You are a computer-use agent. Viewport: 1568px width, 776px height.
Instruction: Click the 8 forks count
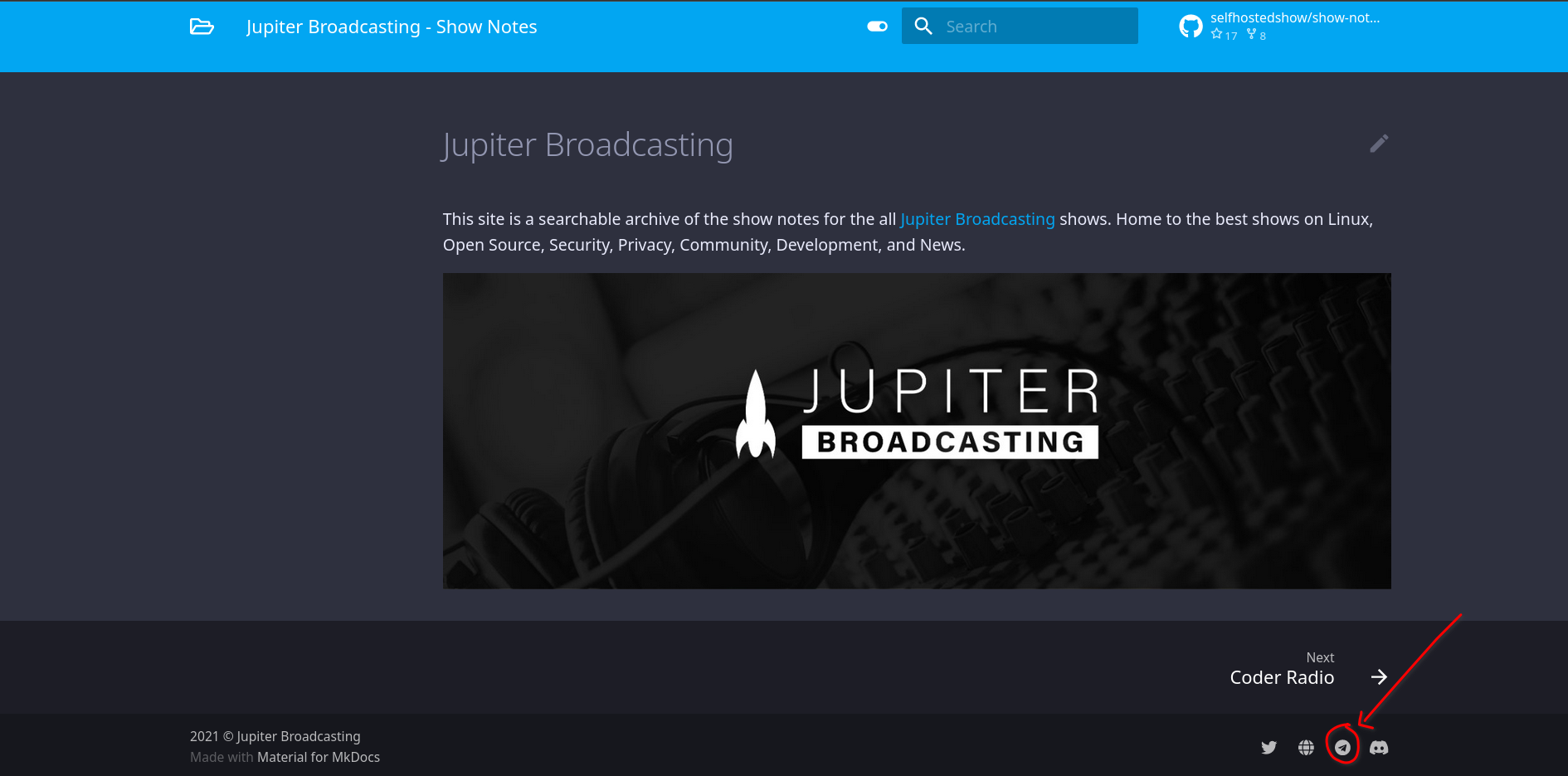coord(1256,35)
